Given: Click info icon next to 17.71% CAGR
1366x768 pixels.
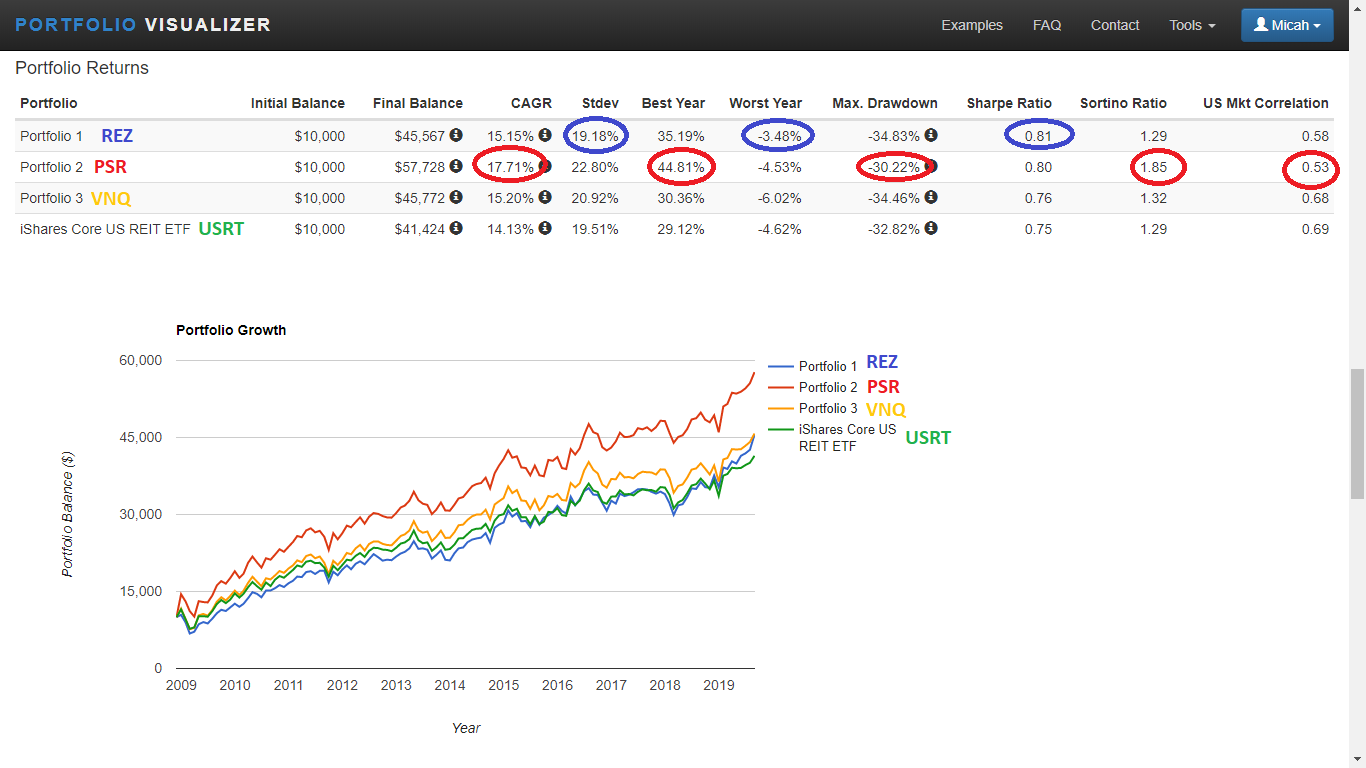Looking at the screenshot, I should 545,166.
